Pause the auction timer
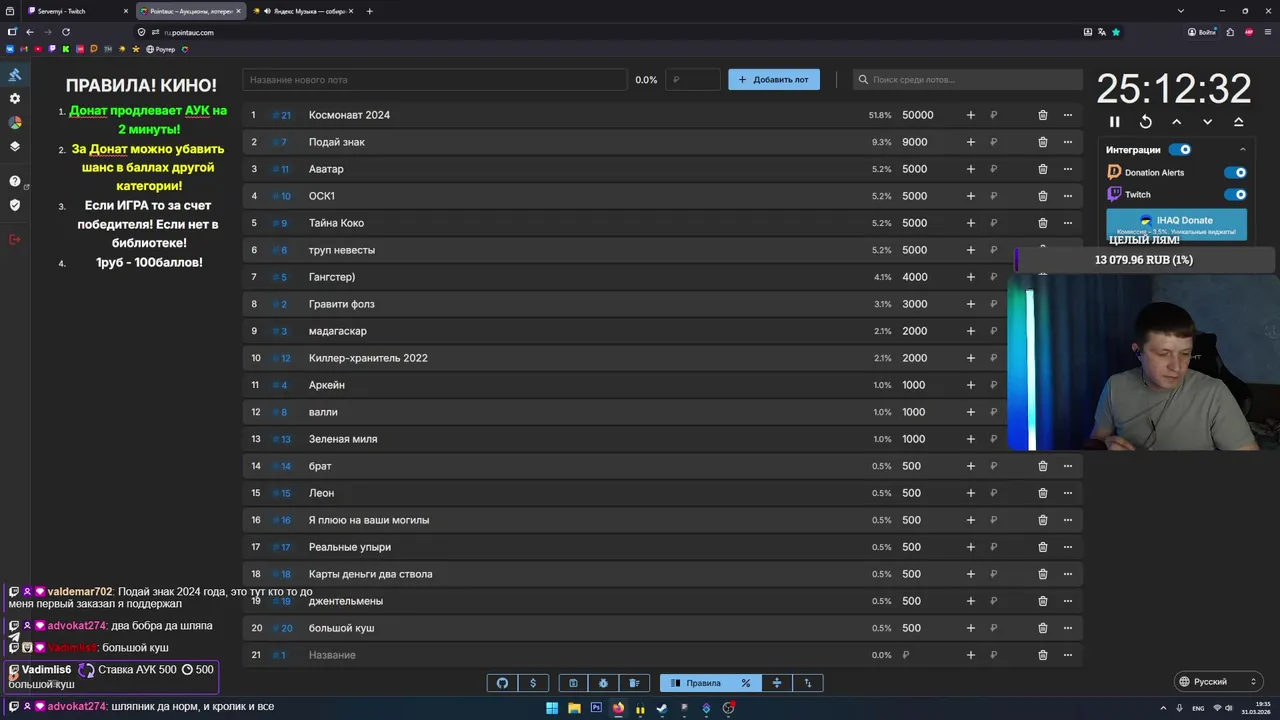 (x=1115, y=122)
